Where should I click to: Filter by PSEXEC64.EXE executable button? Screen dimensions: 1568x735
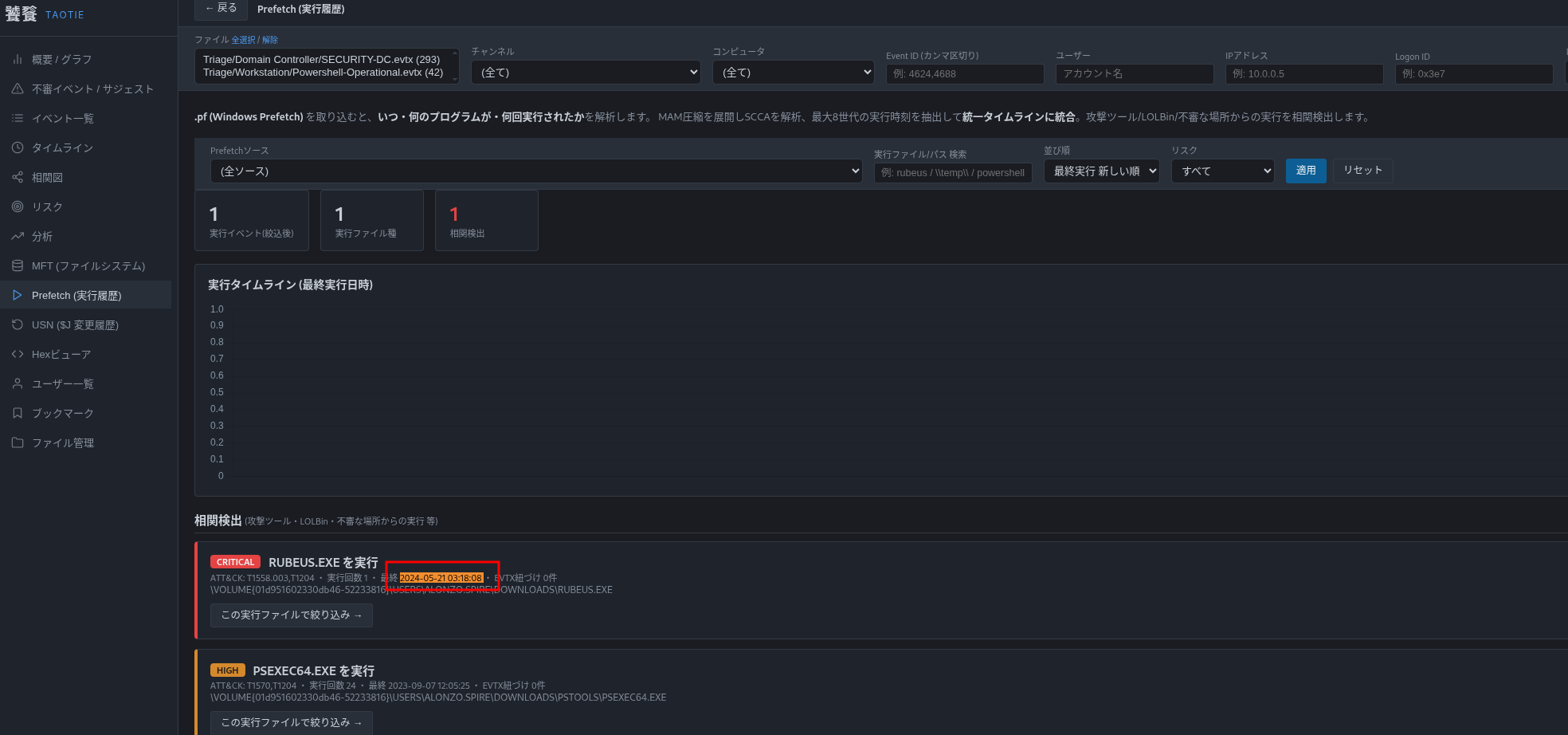point(292,722)
